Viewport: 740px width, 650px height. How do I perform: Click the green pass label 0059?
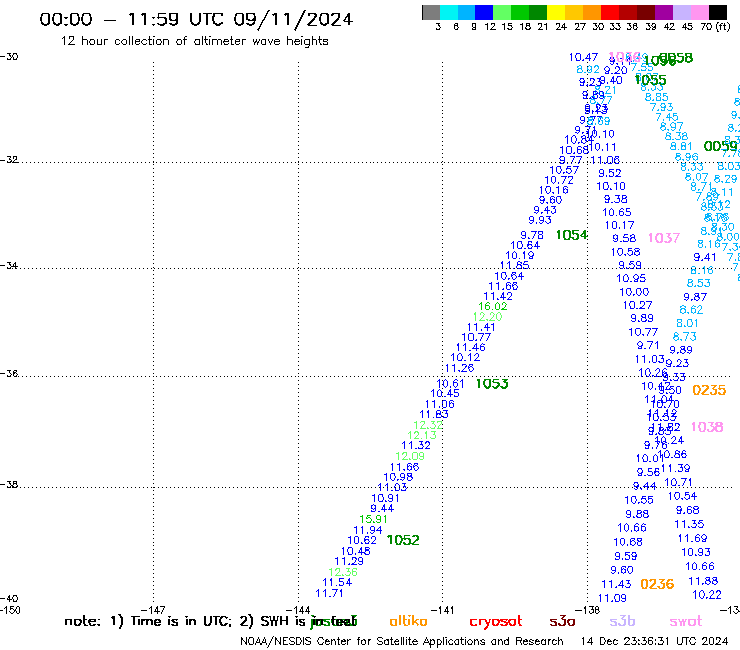[720, 146]
